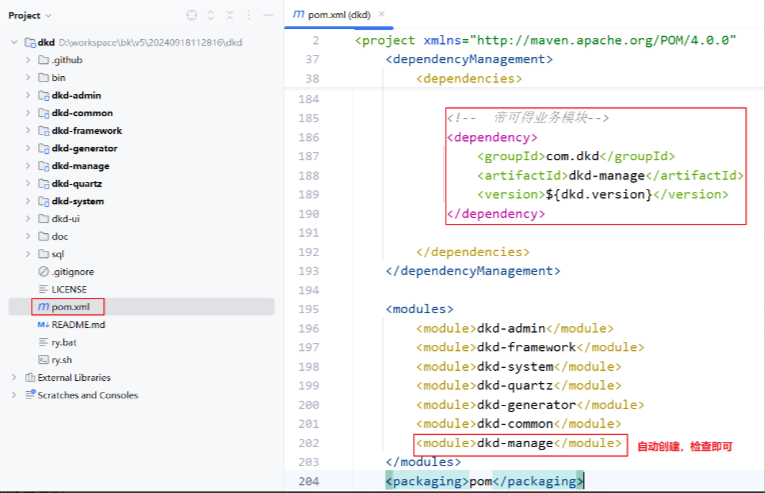
Task: Click the Expand All icon in Project panel
Action: click(211, 15)
